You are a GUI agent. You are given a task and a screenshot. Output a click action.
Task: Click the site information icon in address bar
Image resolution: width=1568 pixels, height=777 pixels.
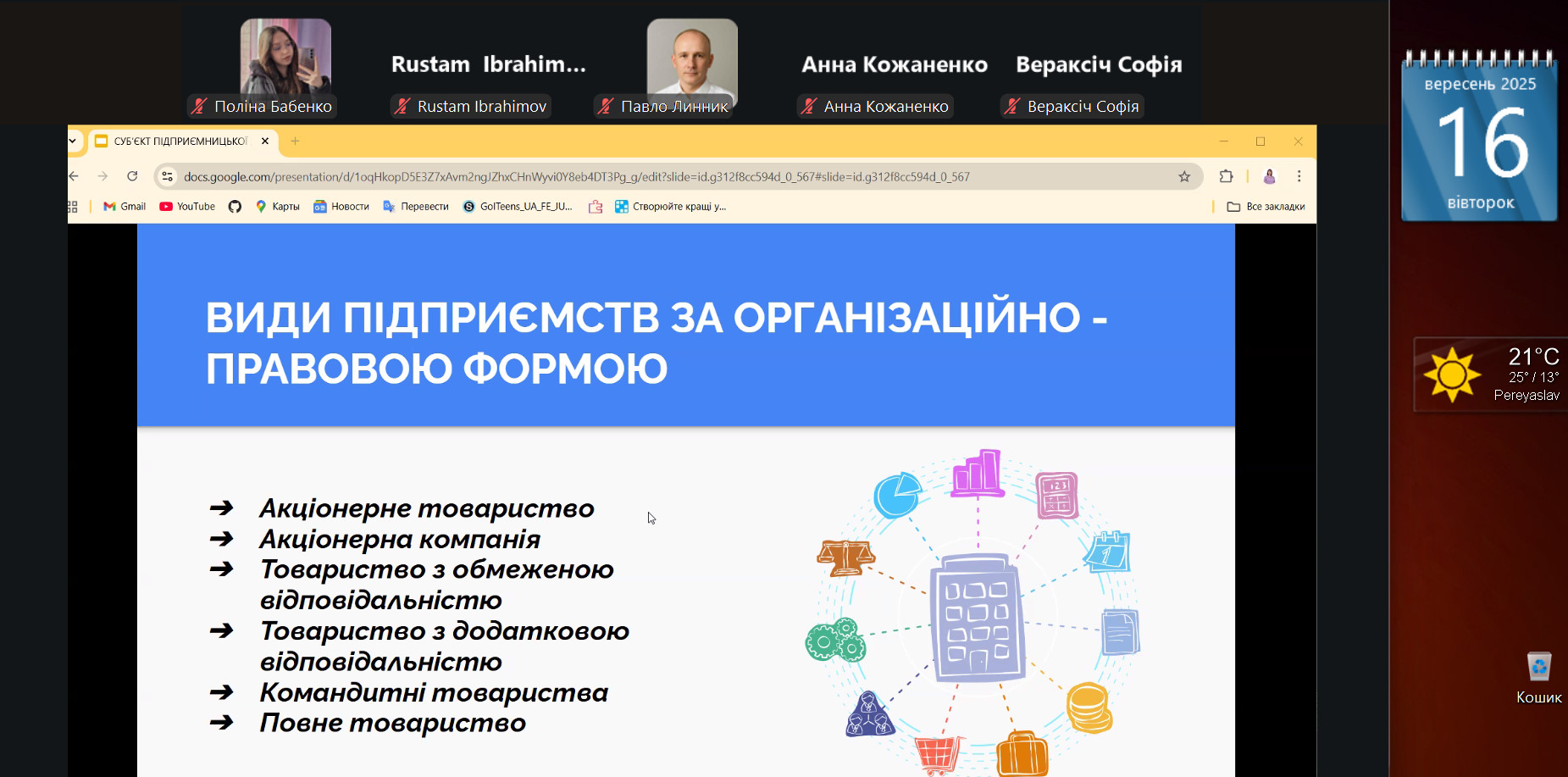(x=168, y=176)
